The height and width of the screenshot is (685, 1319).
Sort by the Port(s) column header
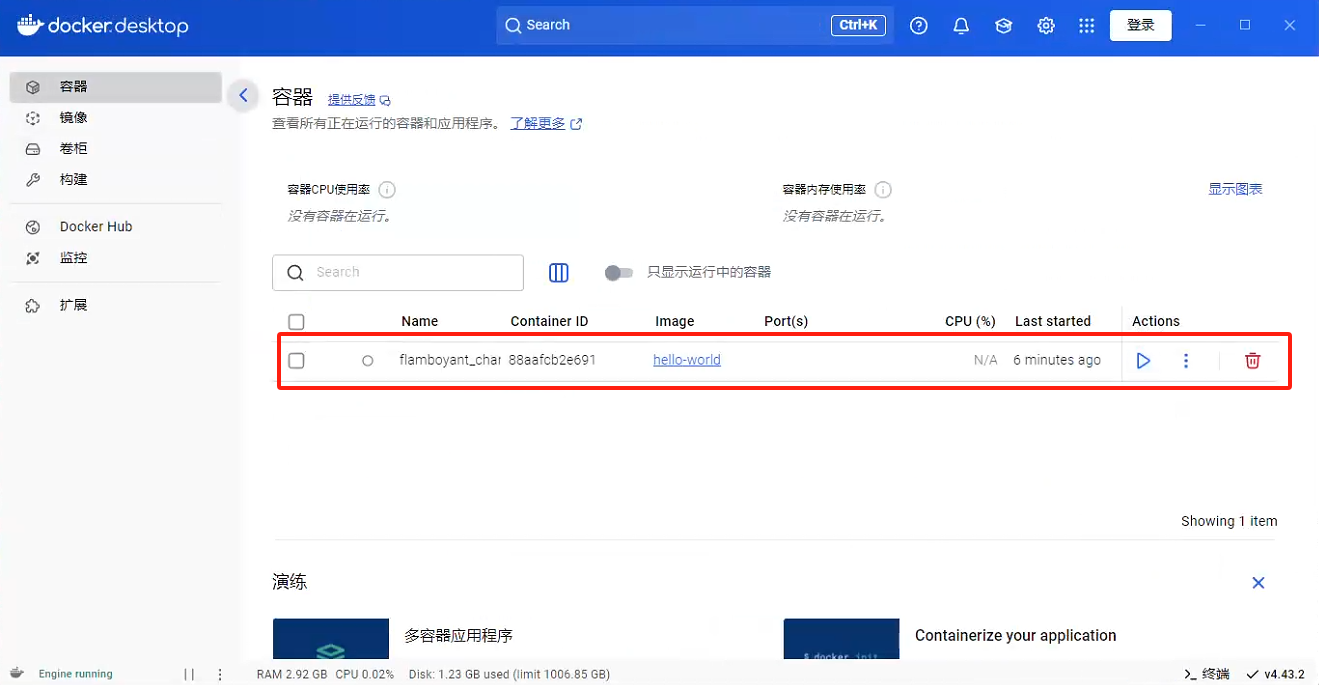(x=786, y=321)
